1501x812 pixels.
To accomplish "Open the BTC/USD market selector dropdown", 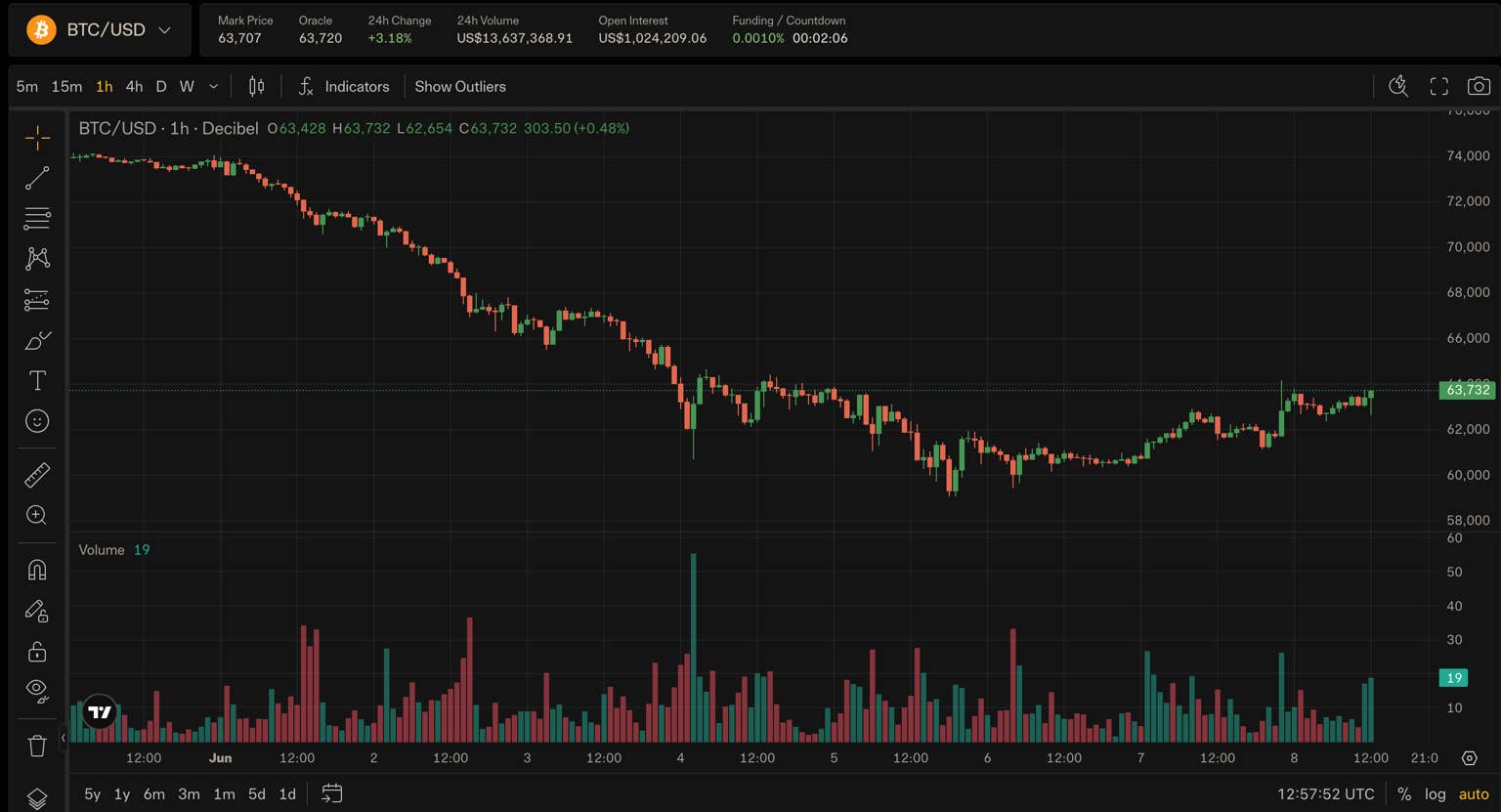I will [x=100, y=29].
